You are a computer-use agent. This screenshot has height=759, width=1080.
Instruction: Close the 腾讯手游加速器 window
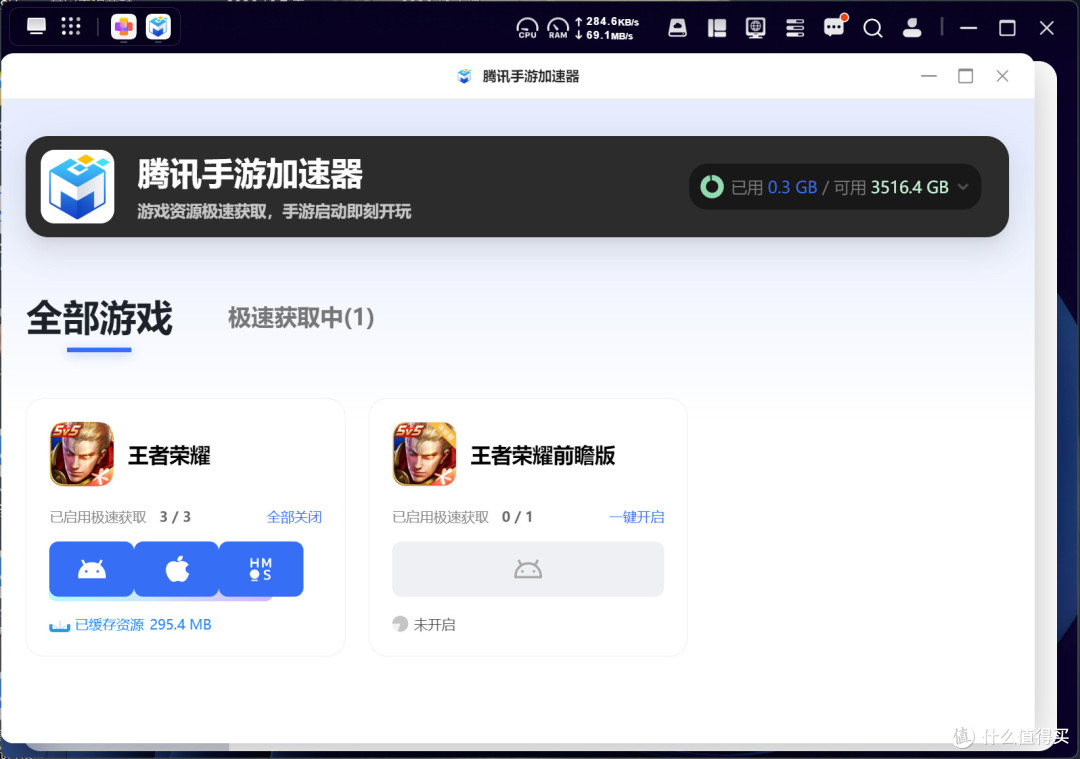1002,76
